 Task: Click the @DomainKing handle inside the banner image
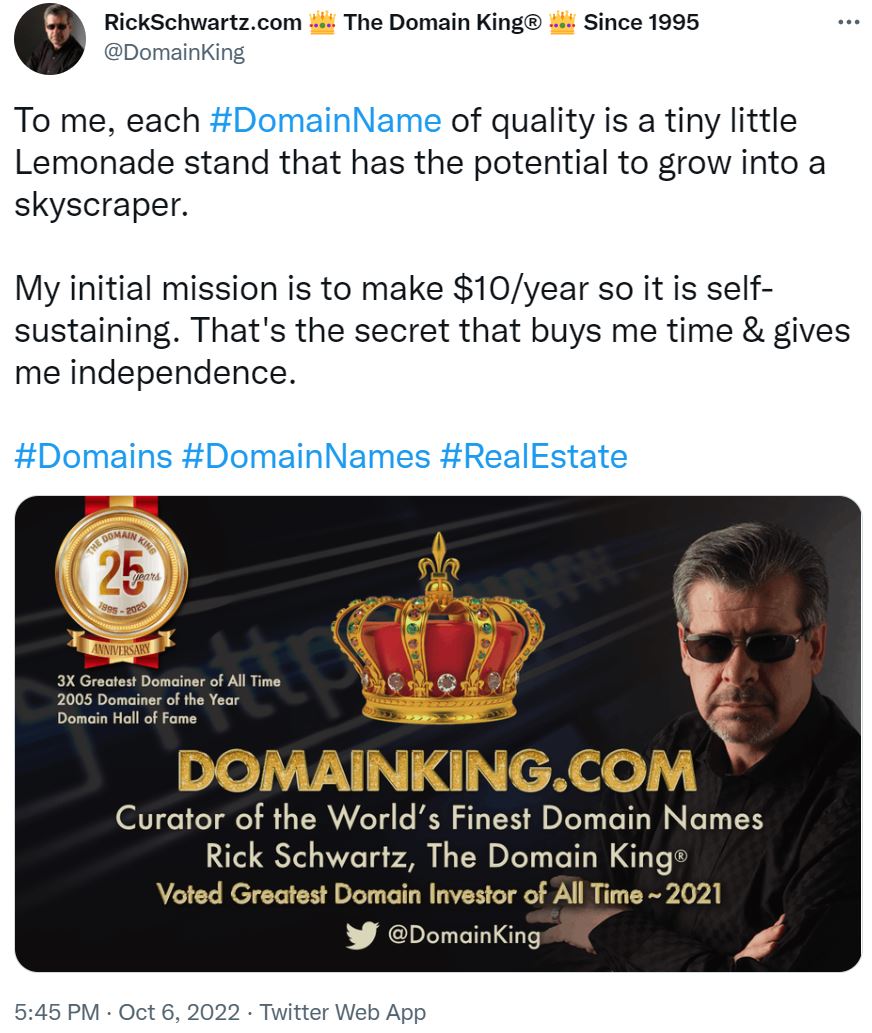point(461,934)
